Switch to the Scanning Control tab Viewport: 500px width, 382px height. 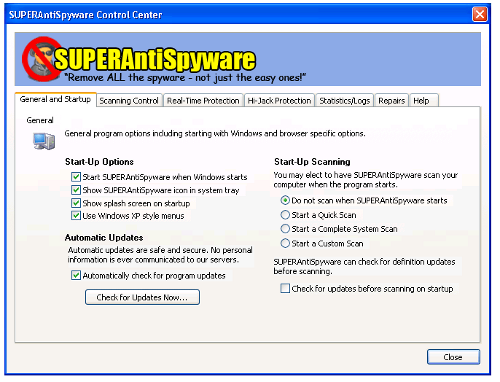pyautogui.click(x=129, y=101)
